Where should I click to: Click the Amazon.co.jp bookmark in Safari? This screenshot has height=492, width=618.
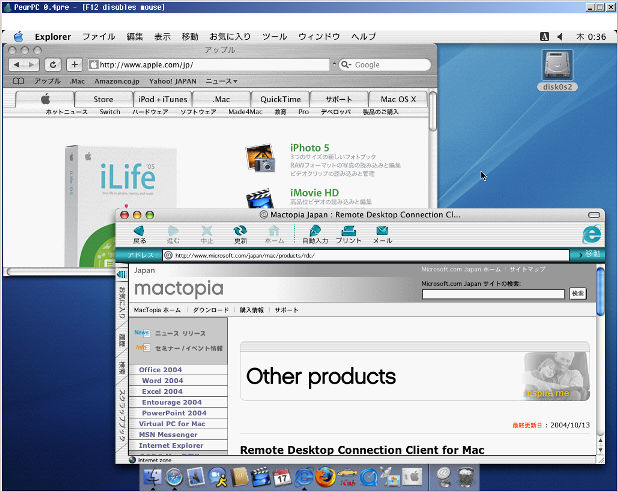click(x=117, y=81)
